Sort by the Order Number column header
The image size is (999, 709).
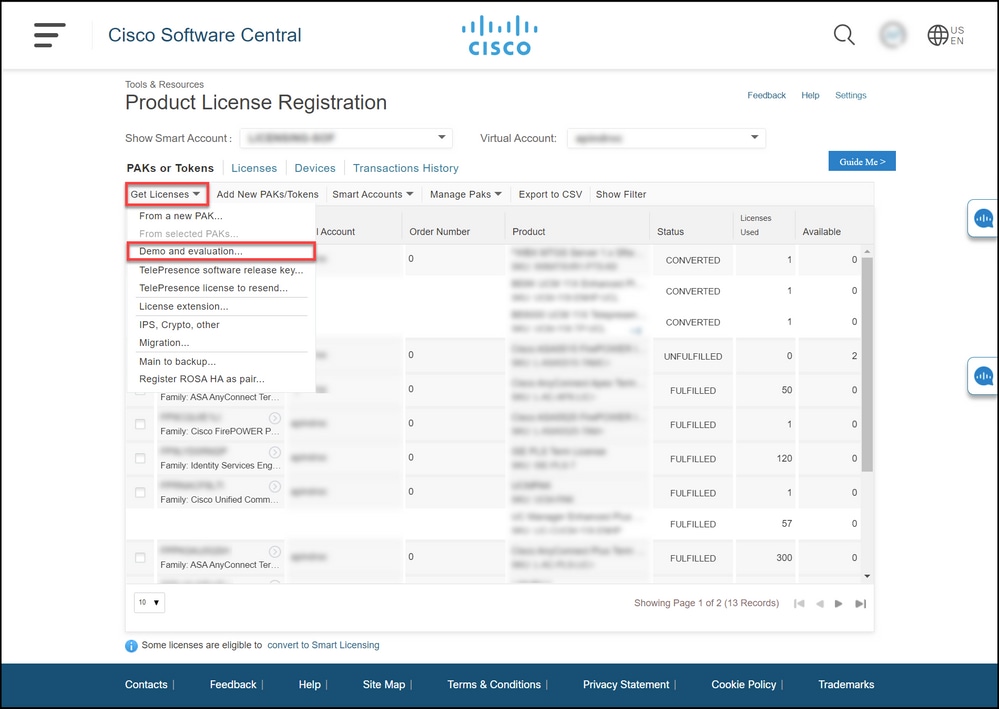(x=439, y=232)
